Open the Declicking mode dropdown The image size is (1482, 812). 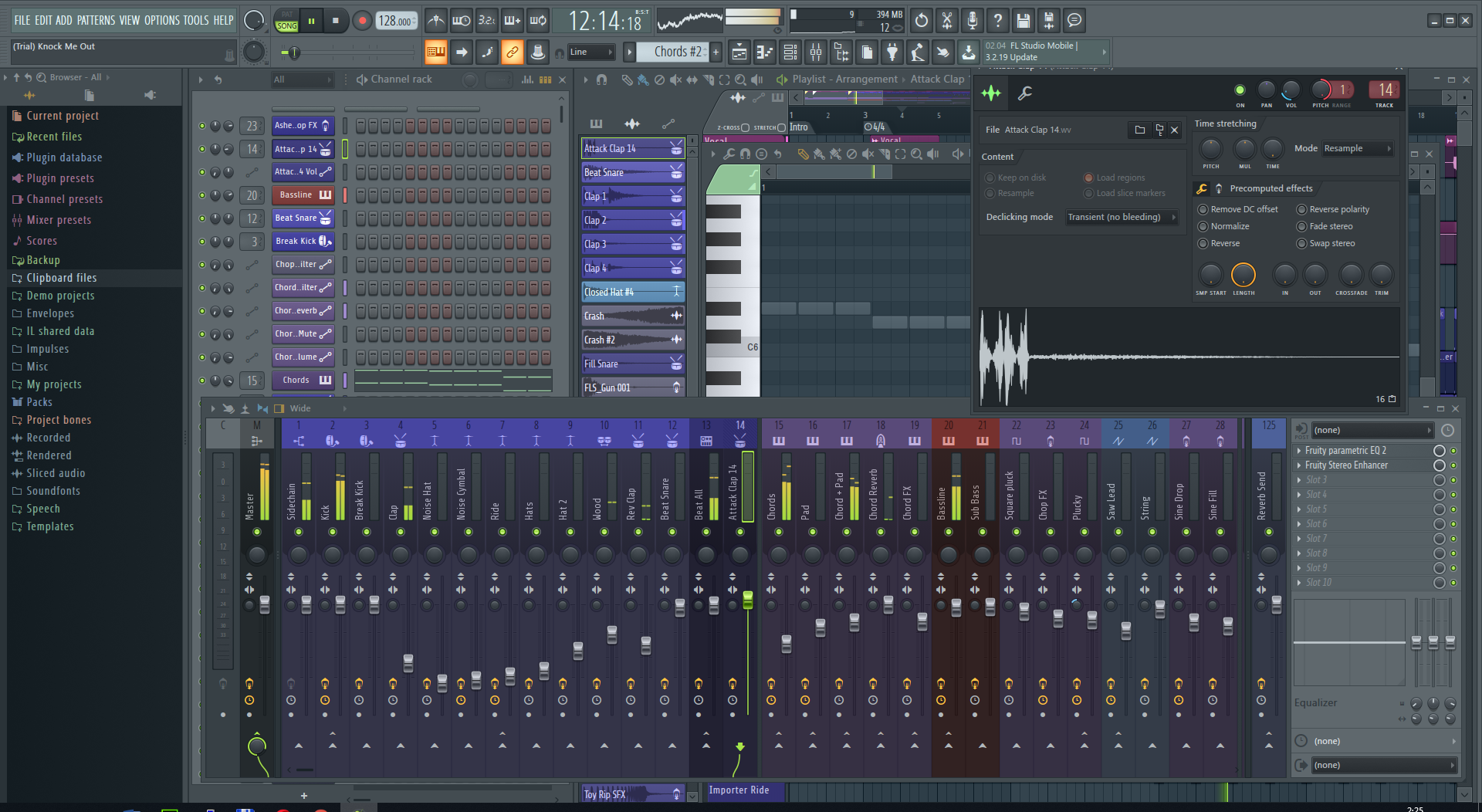click(x=1121, y=217)
